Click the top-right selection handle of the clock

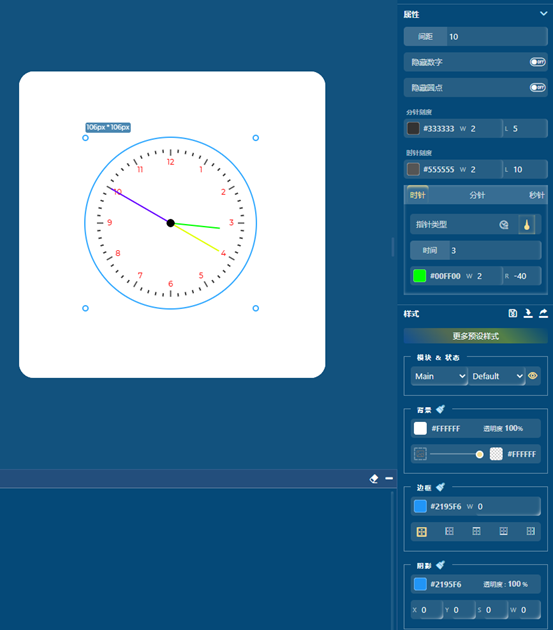[255, 138]
